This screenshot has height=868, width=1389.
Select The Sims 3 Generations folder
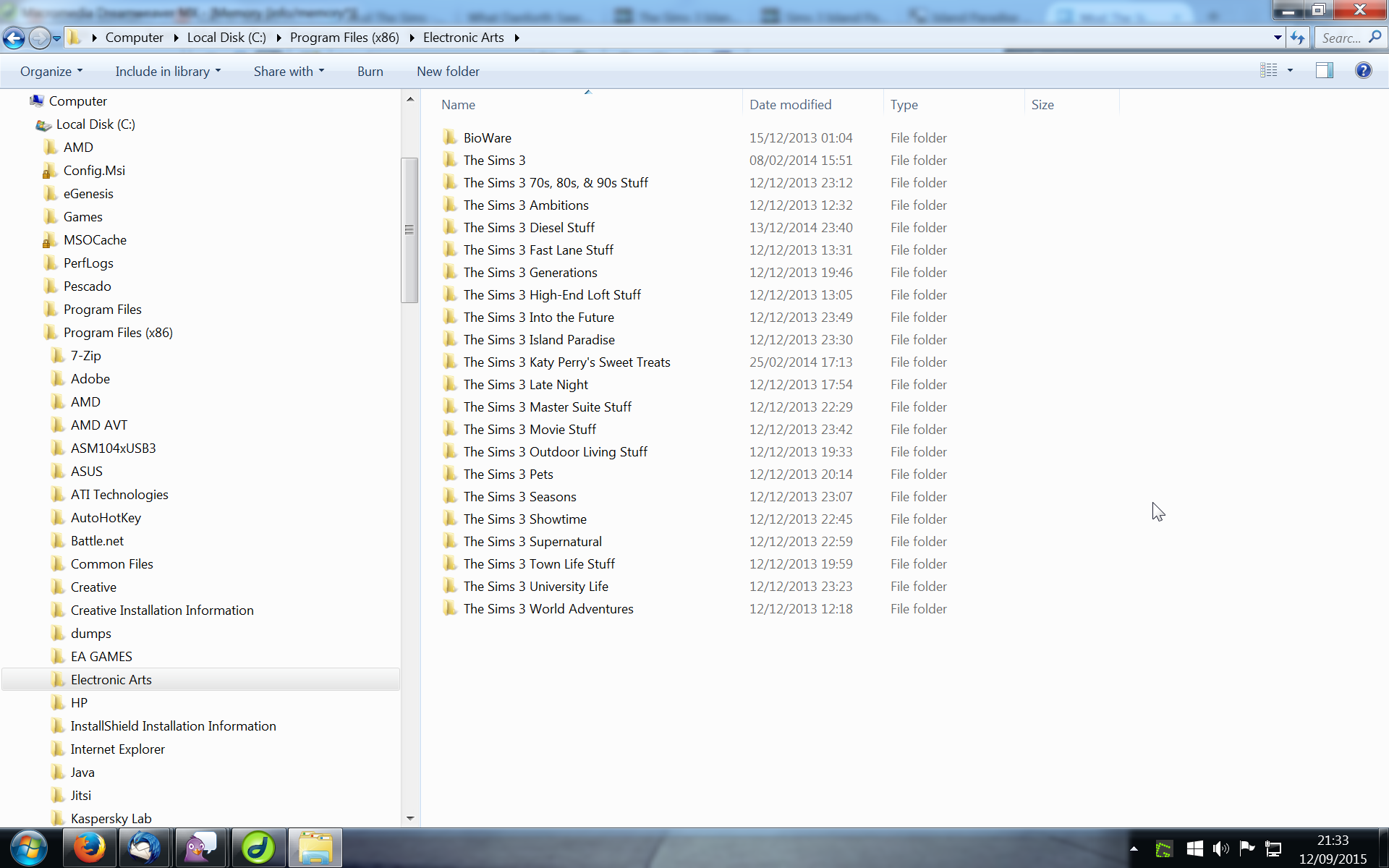[530, 273]
